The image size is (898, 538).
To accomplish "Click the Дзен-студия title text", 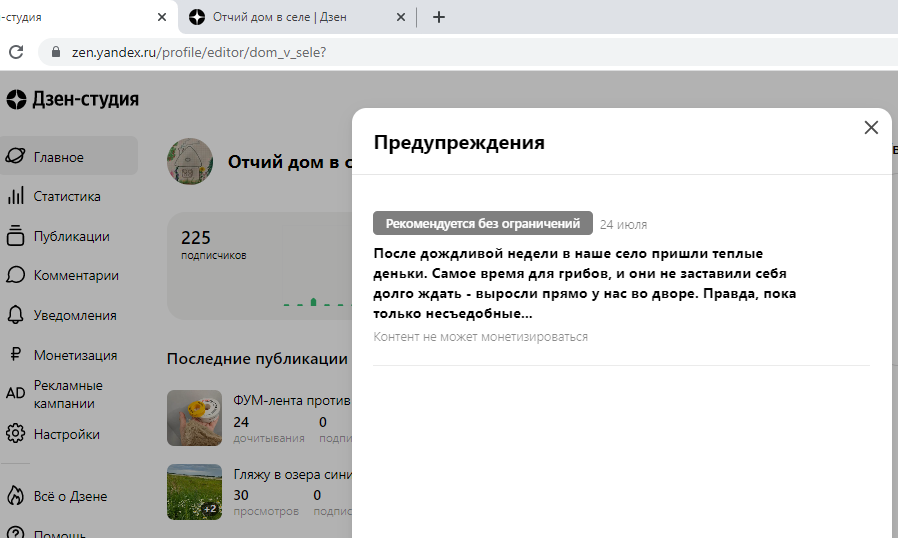I will point(85,99).
